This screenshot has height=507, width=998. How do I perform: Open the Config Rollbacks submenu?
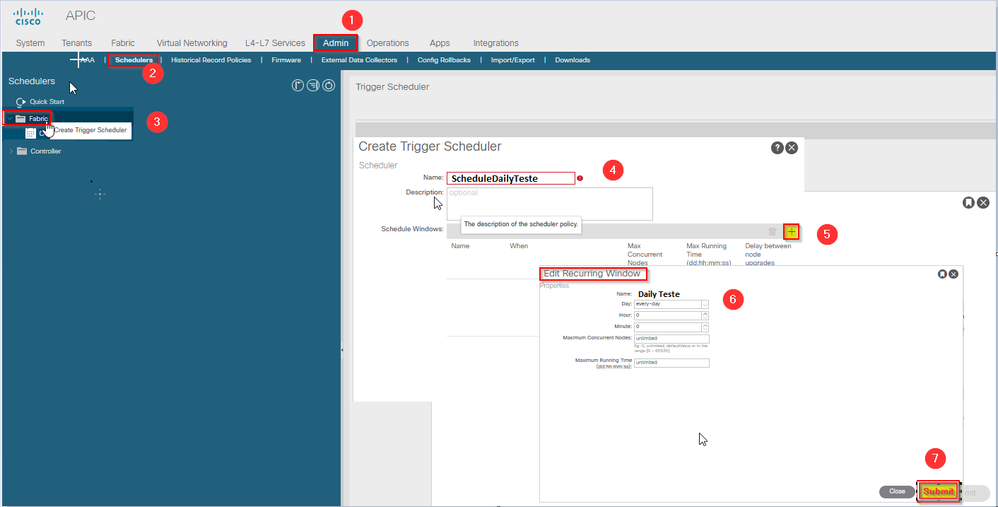point(444,60)
